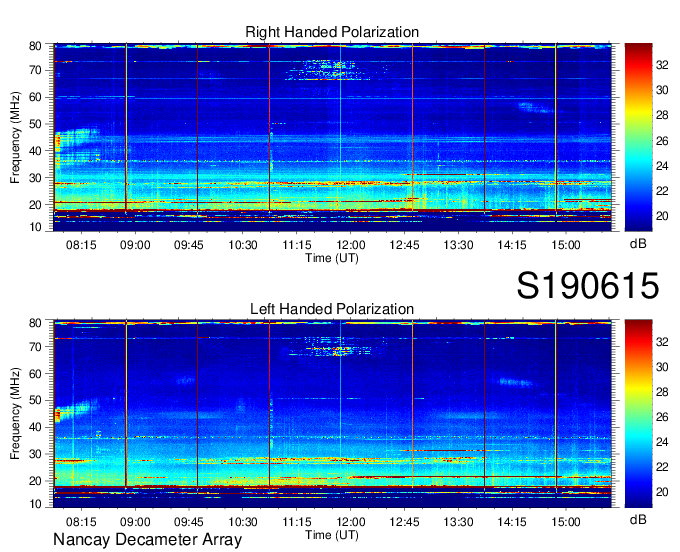
Task: Click the 20 MHz tick on the top frequency axis
Action: click(35, 205)
